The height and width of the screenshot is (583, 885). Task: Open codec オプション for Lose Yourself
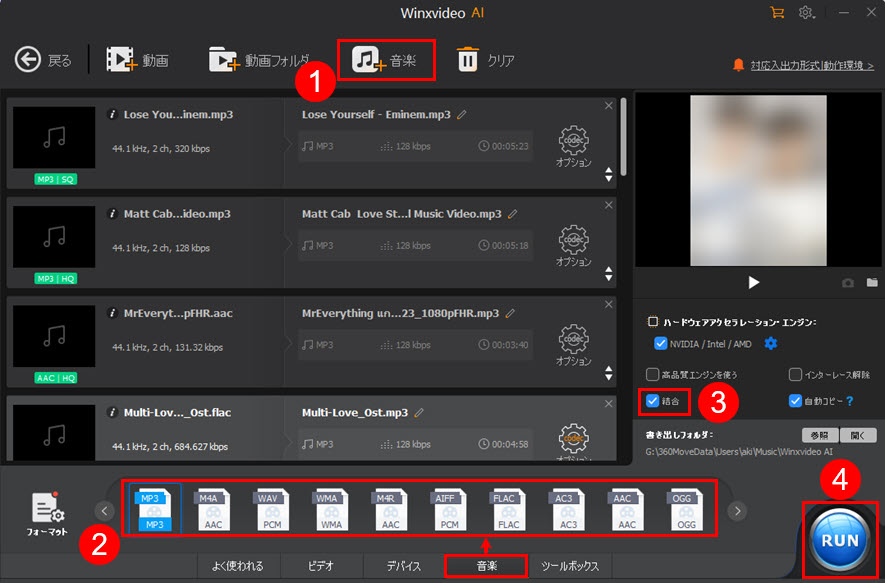click(x=573, y=146)
